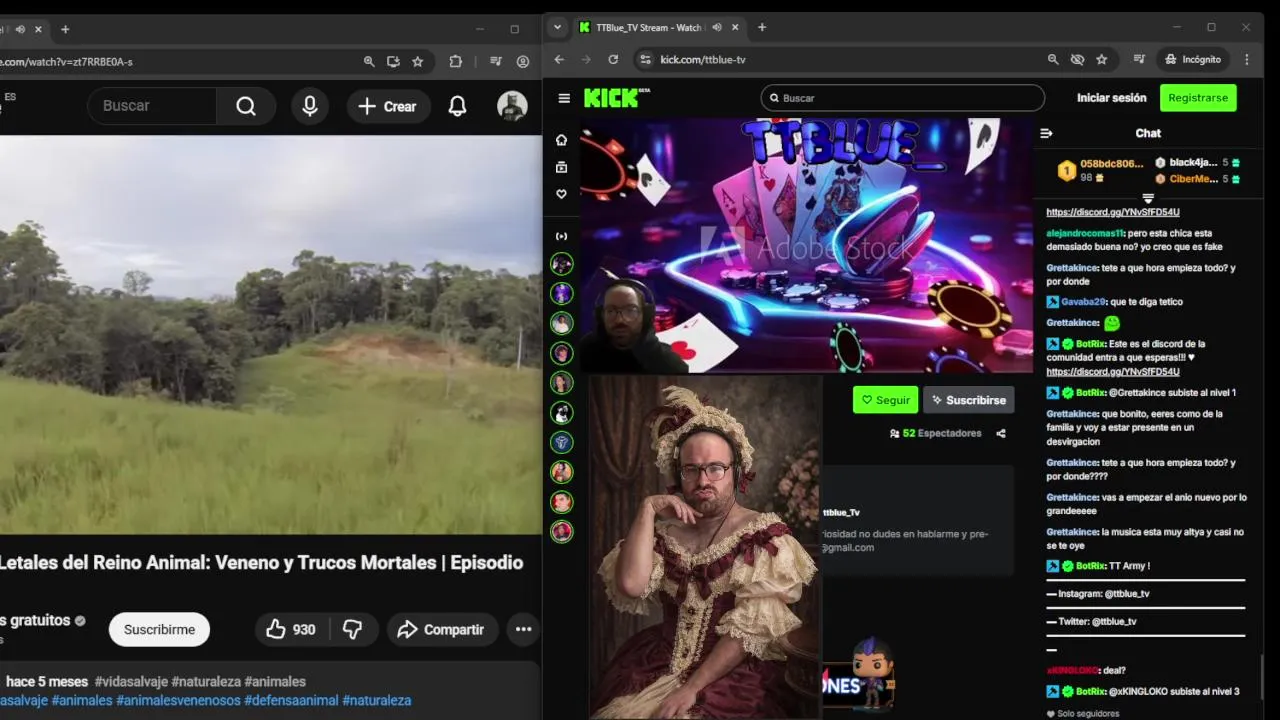Start YouTube voice search with microphone
1280x720 pixels.
(310, 106)
